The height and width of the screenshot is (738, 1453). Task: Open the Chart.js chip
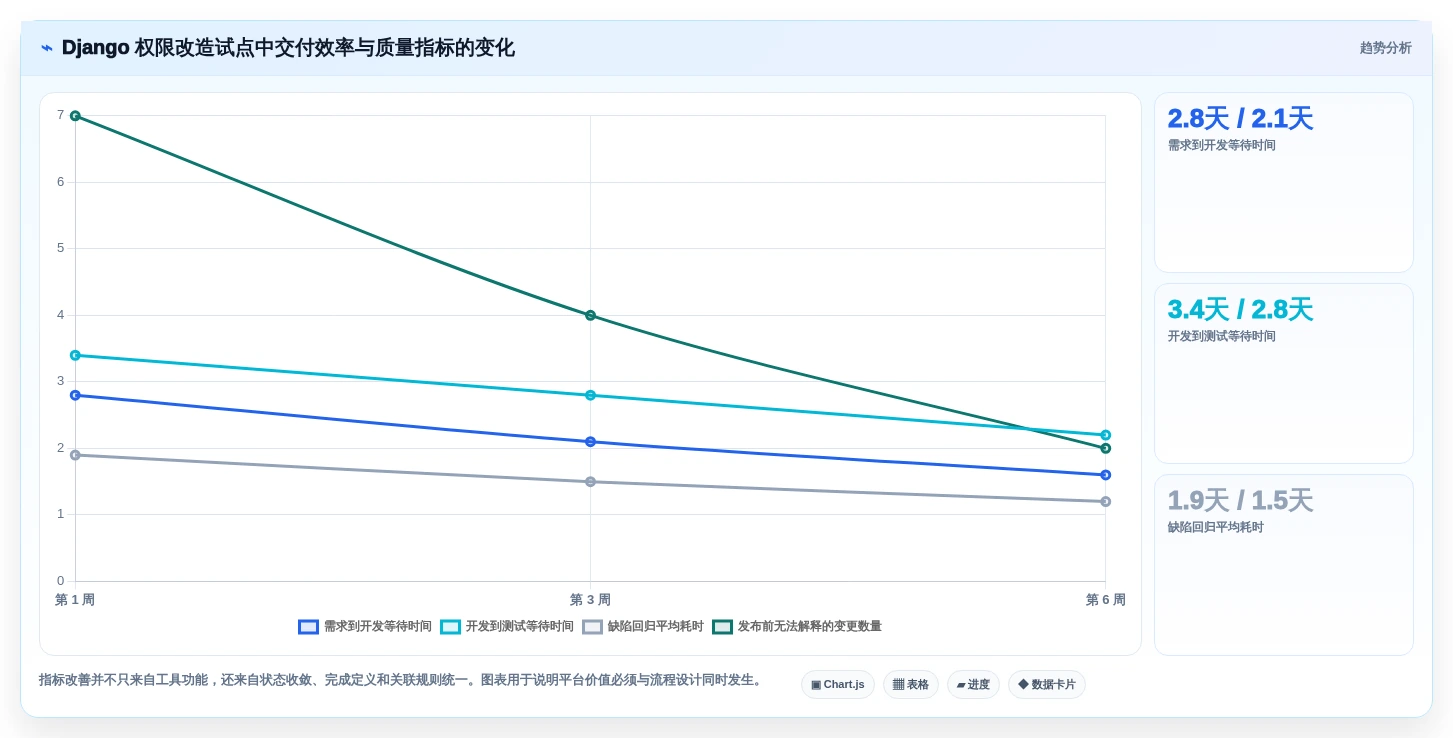(838, 685)
